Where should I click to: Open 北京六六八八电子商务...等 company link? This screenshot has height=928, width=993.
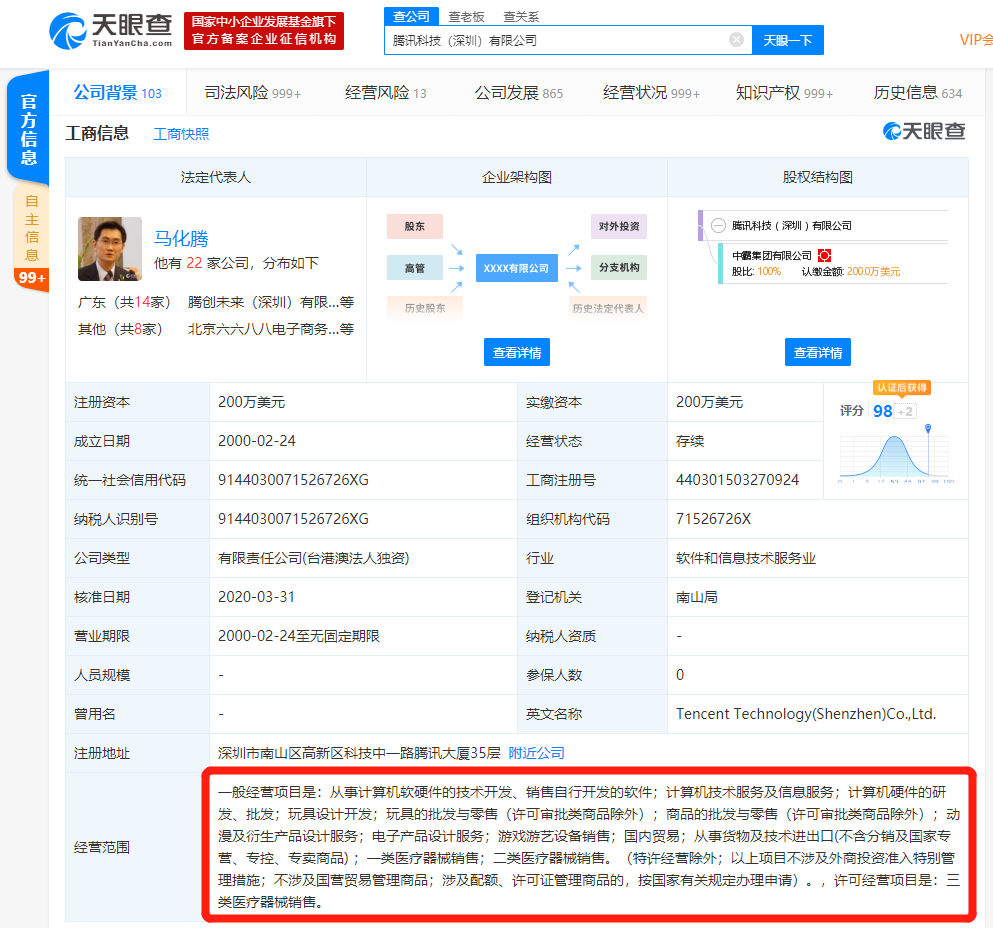point(270,329)
